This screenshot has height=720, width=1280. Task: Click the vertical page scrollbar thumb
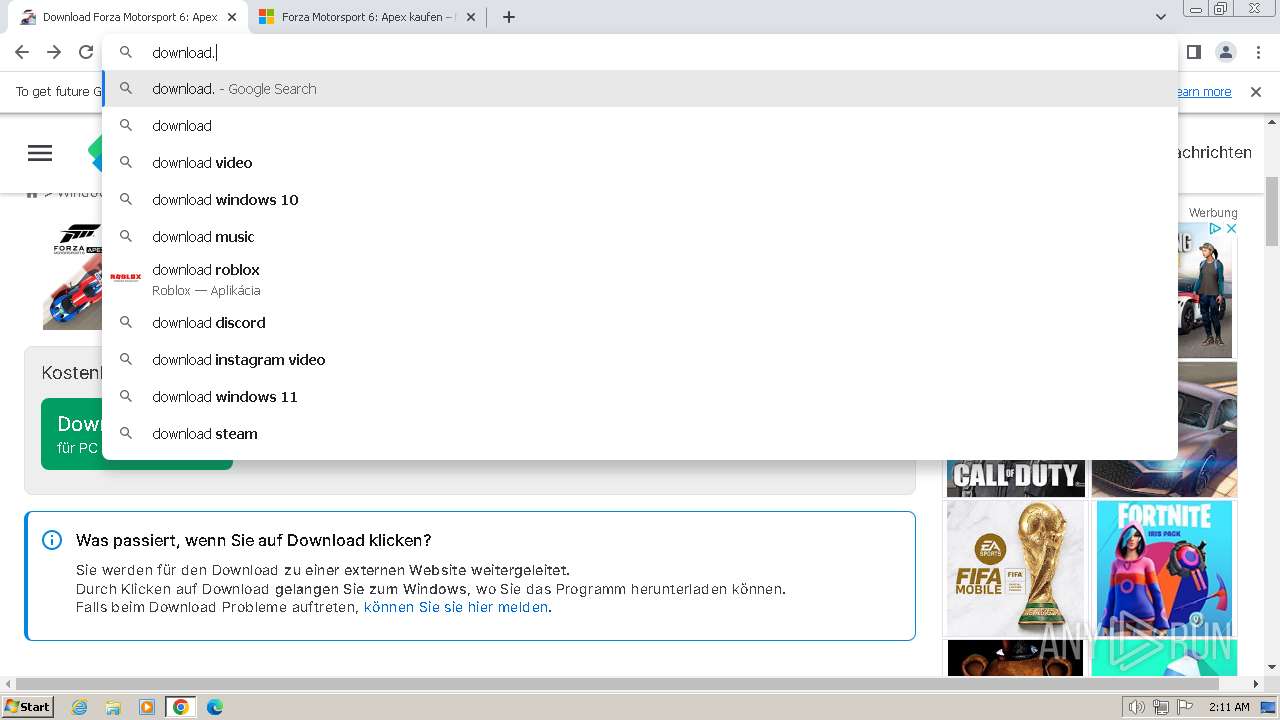click(x=1272, y=210)
